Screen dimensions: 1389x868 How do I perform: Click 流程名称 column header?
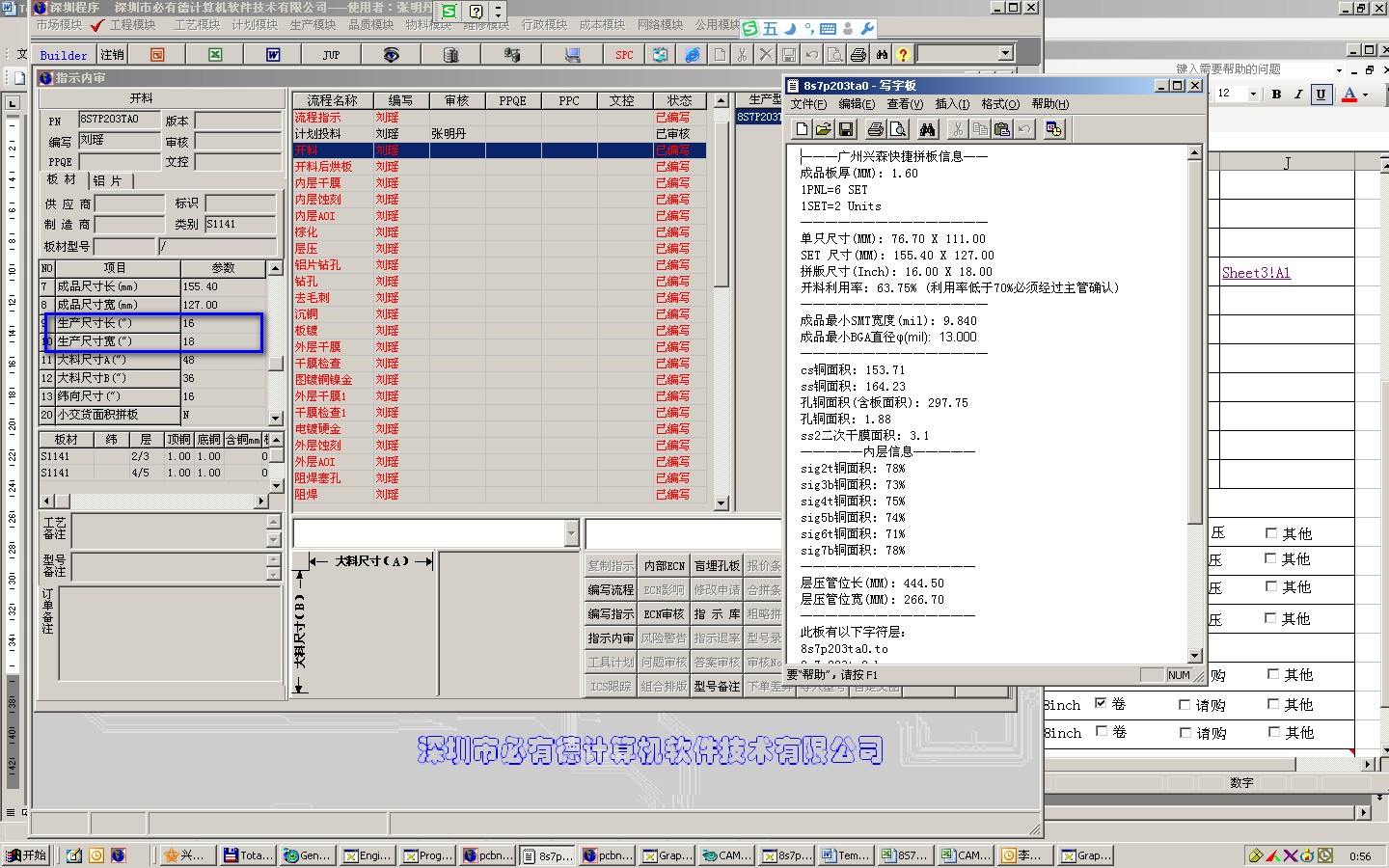(332, 100)
